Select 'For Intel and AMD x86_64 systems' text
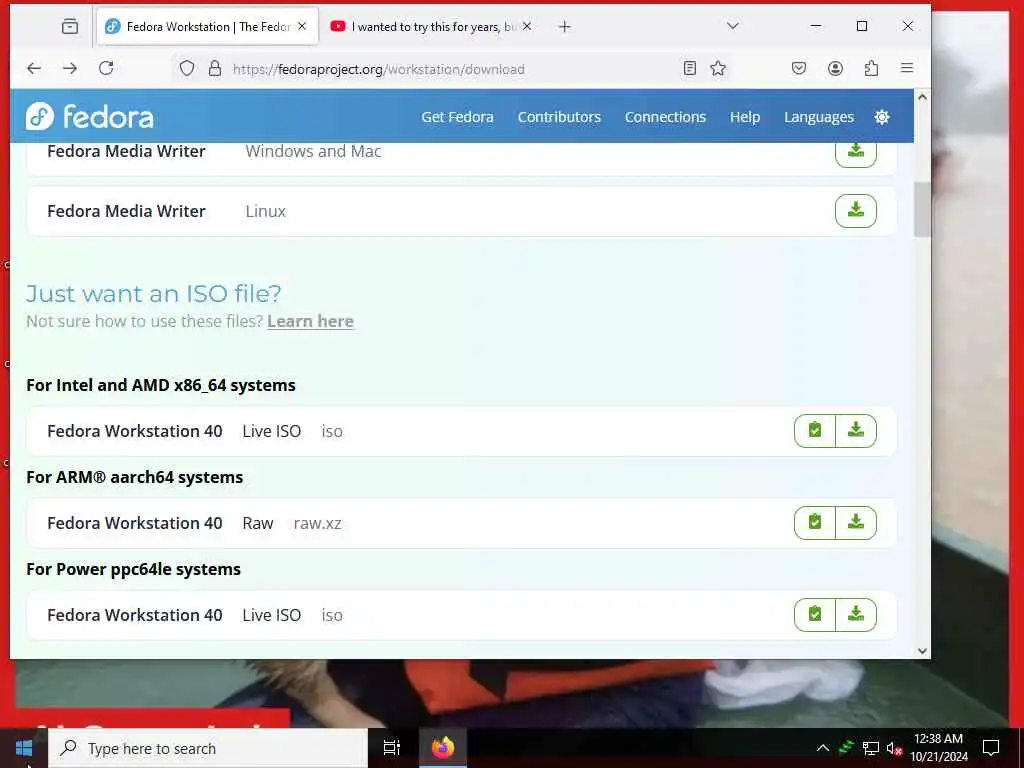 (x=161, y=385)
